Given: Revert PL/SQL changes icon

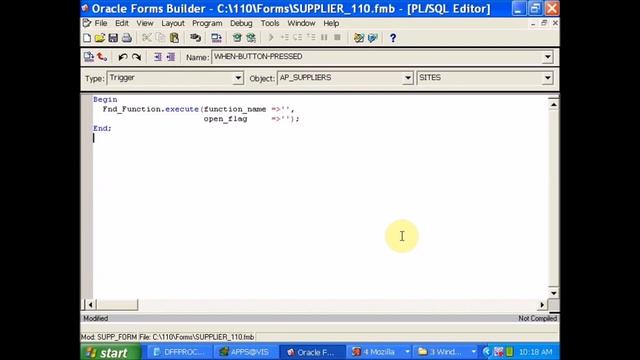Looking at the screenshot, I should [x=102, y=57].
